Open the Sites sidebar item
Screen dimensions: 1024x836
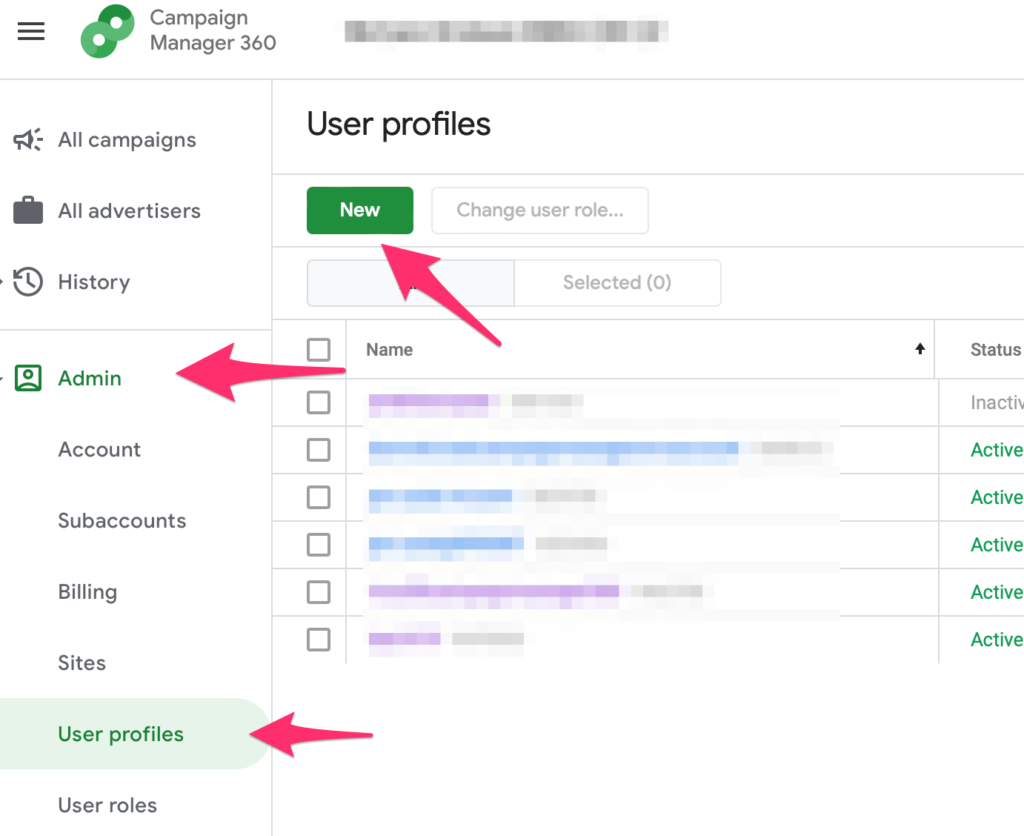[82, 663]
